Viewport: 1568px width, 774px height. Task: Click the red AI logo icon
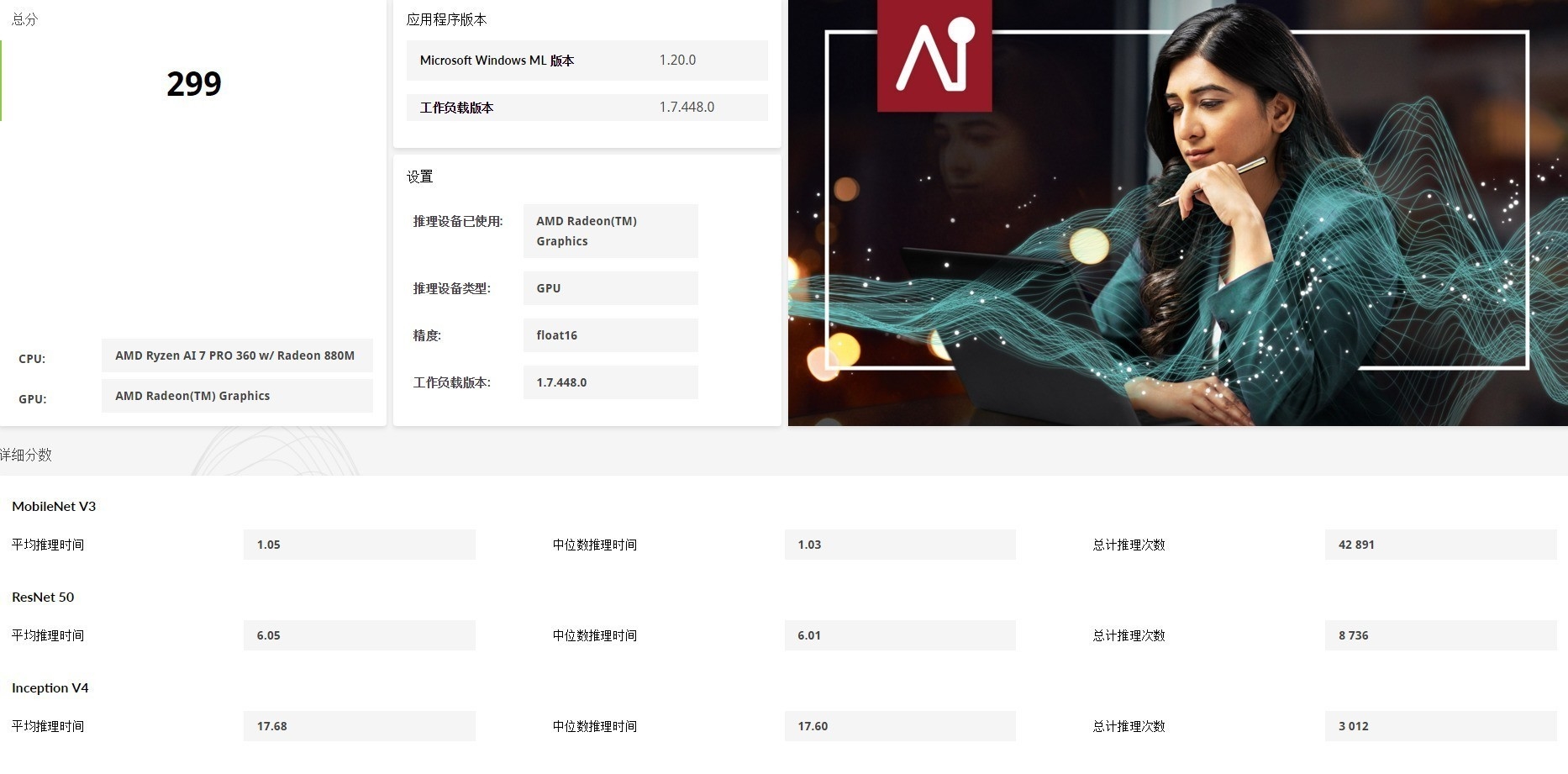pyautogui.click(x=934, y=55)
